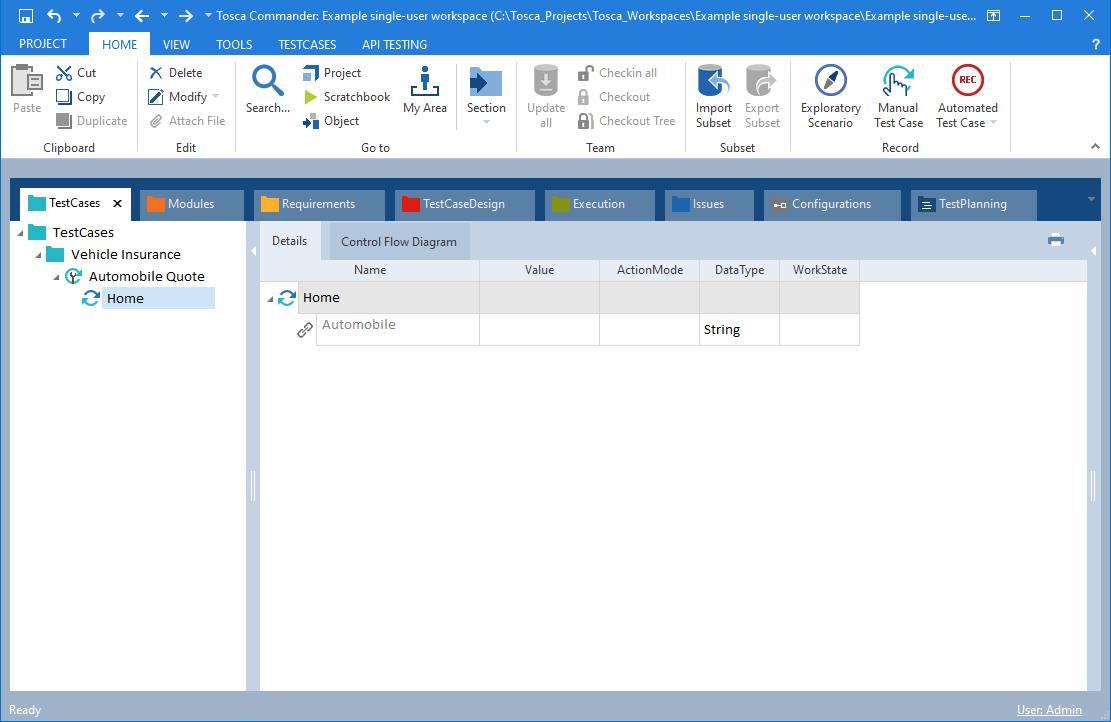The width and height of the screenshot is (1111, 722).
Task: Click the Import Subset icon
Action: (x=714, y=81)
